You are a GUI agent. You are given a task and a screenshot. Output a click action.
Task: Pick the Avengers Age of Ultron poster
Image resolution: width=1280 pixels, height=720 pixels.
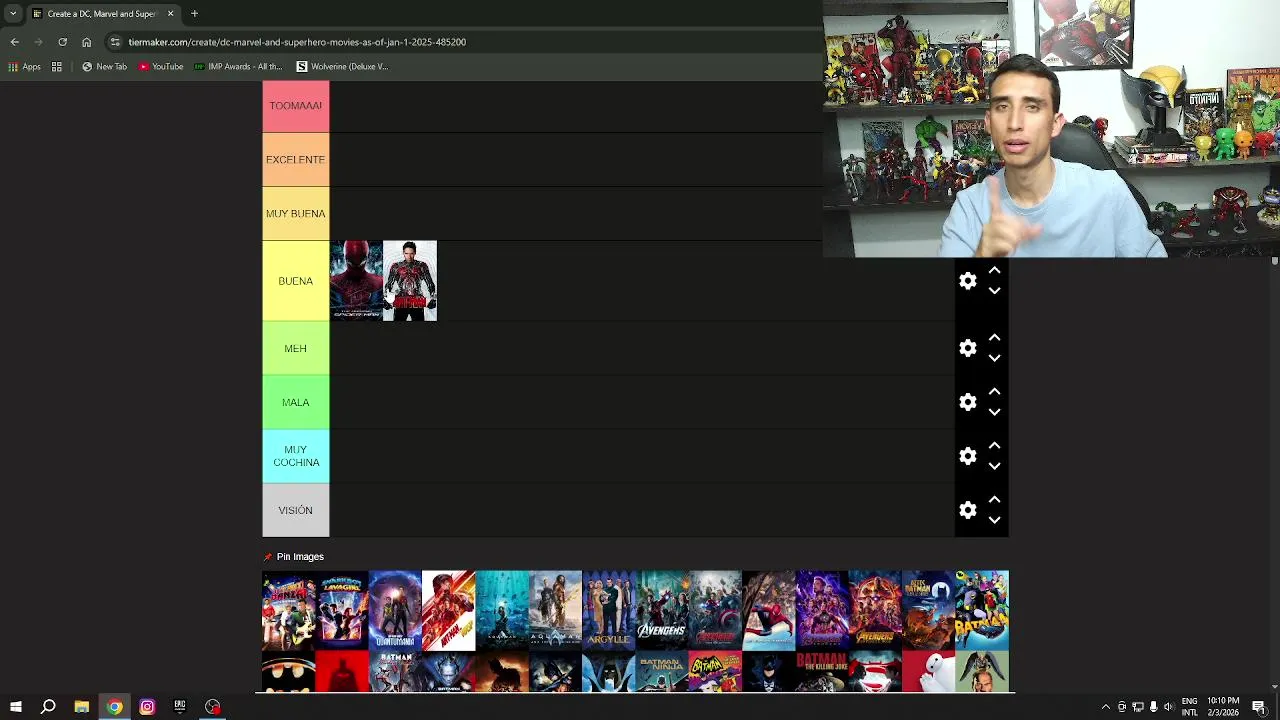click(x=715, y=610)
